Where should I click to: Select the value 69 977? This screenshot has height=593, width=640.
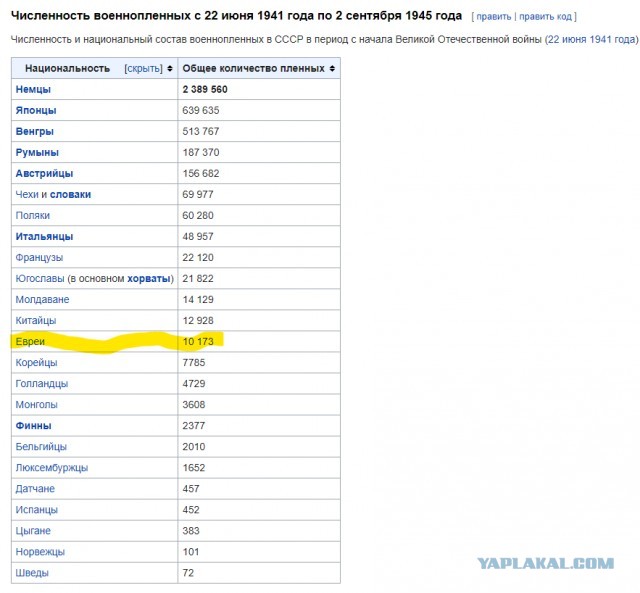[x=198, y=195]
